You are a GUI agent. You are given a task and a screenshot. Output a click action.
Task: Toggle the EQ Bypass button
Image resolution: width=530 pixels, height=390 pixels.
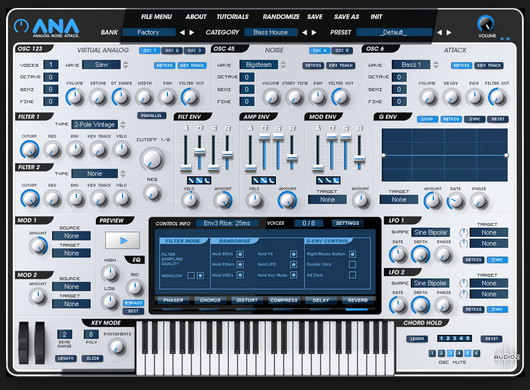click(134, 303)
